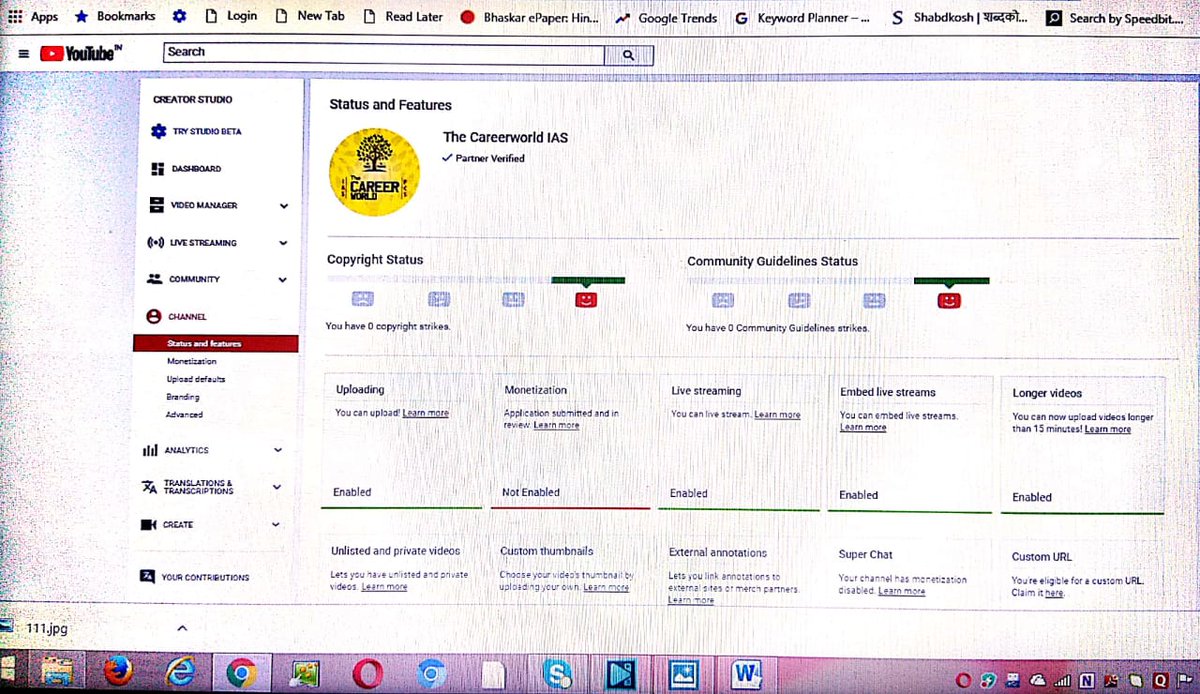Focus the YouTube search field
The width and height of the screenshot is (1200, 694).
[x=384, y=53]
